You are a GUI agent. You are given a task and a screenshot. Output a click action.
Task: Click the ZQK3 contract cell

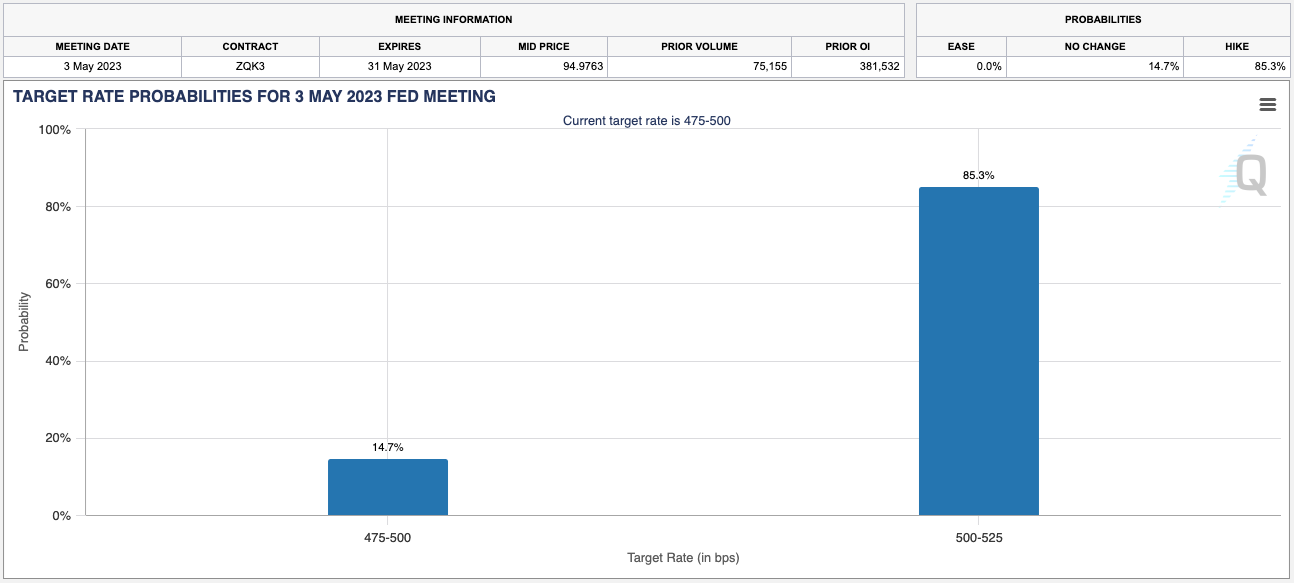[x=250, y=66]
